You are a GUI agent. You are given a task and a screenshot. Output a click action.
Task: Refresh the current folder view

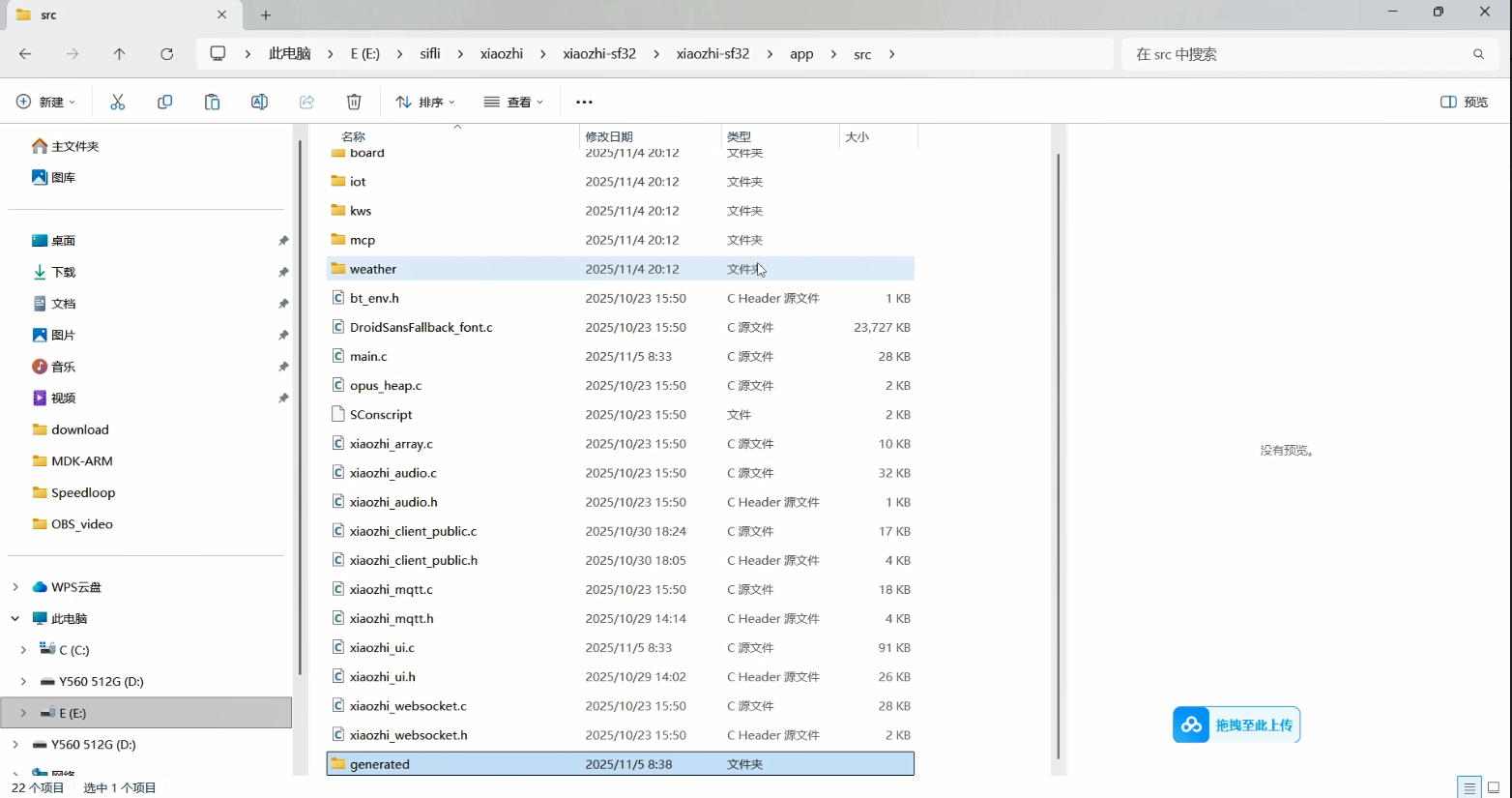[166, 54]
